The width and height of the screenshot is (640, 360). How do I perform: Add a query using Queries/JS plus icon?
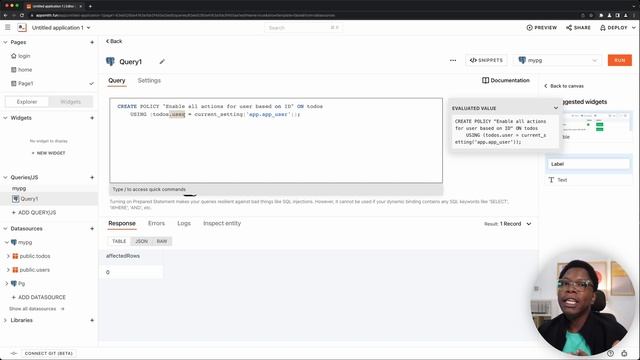click(x=92, y=178)
